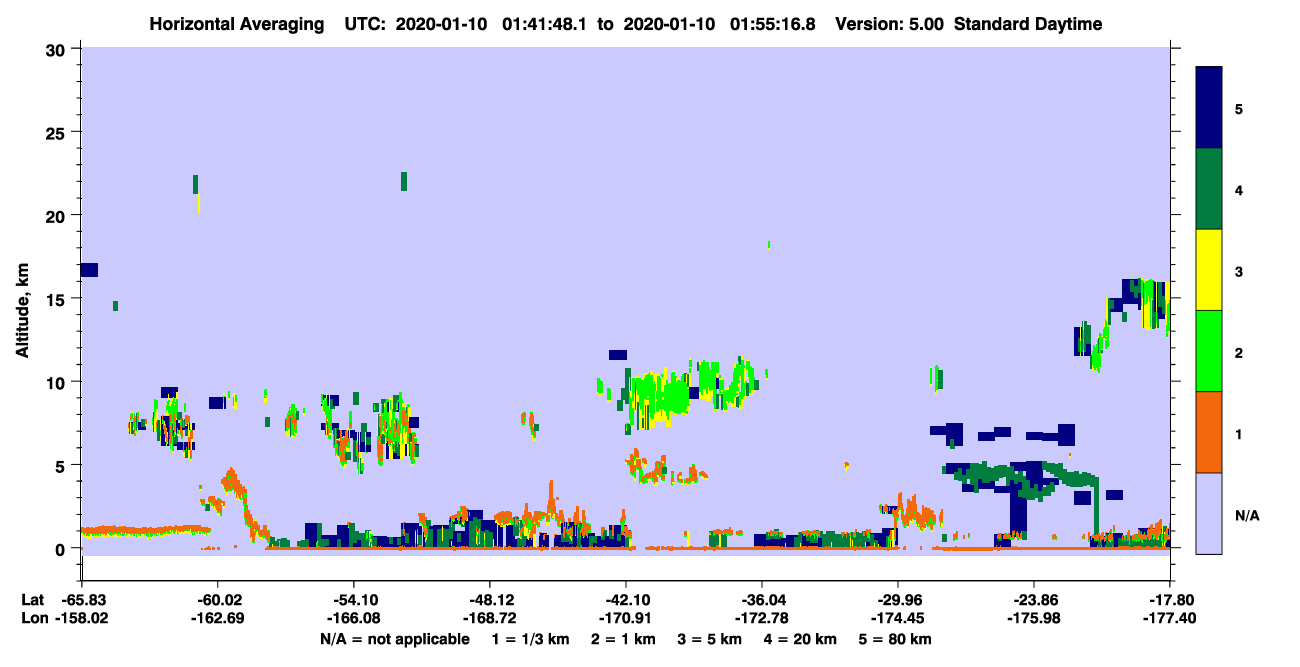Click the legend entry '3 = 5 km'
Image resolution: width=1300 pixels, height=667 pixels.
710,639
